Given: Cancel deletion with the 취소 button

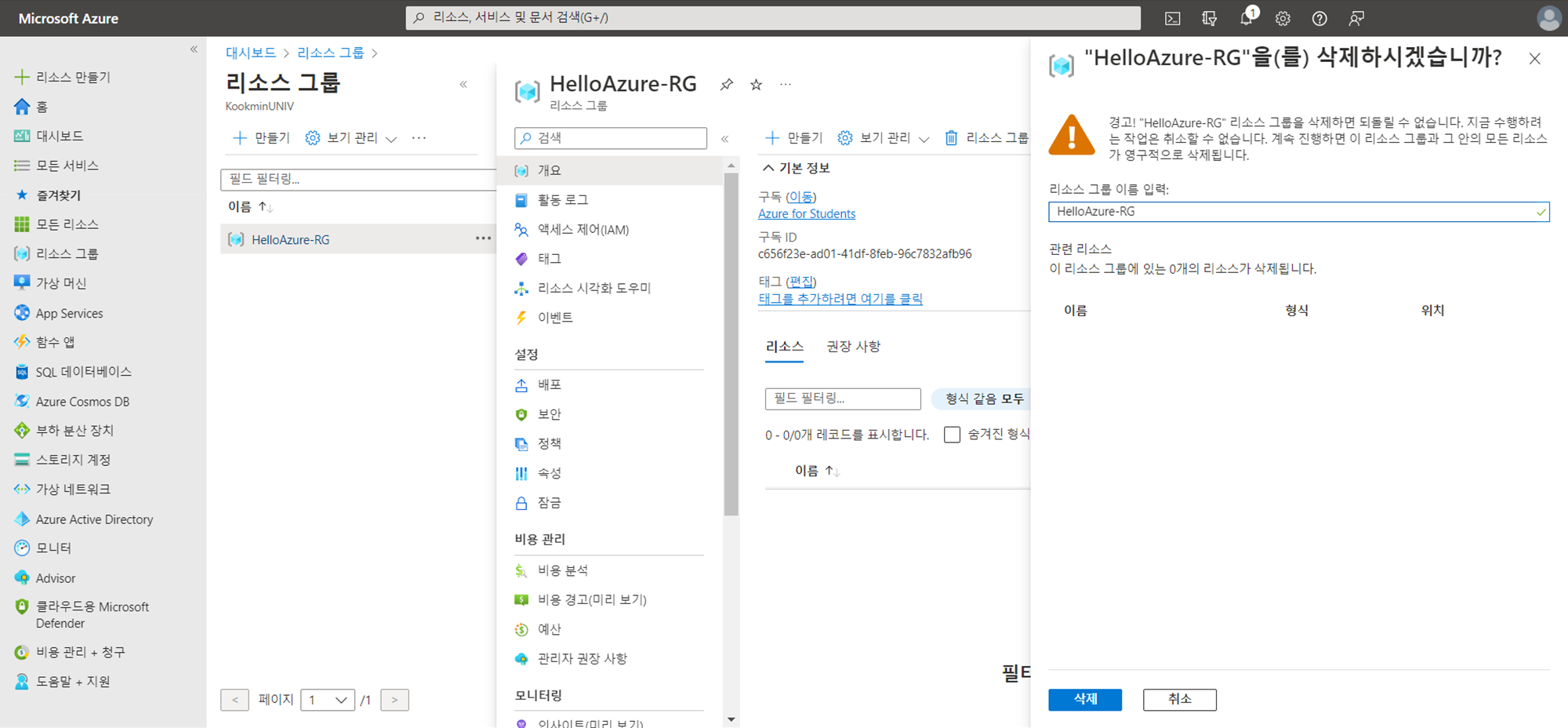Looking at the screenshot, I should [x=1179, y=700].
